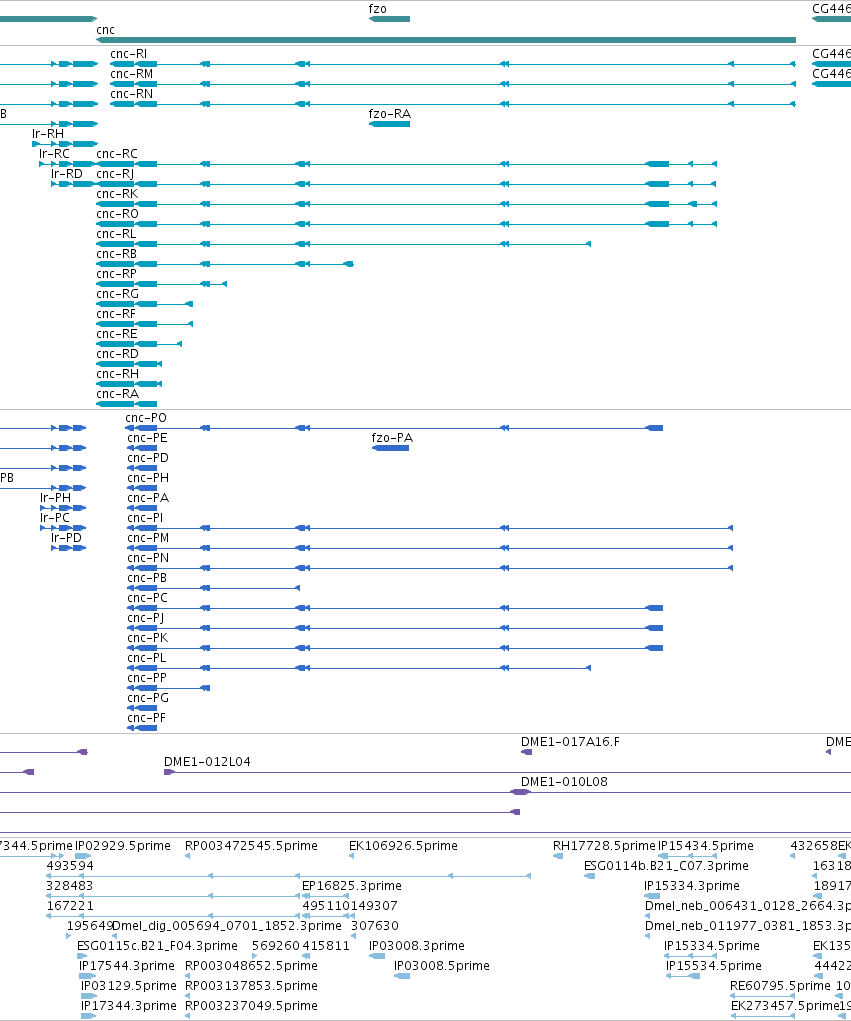Select the 328483 EST label
The width and height of the screenshot is (851, 1021).
[x=70, y=886]
